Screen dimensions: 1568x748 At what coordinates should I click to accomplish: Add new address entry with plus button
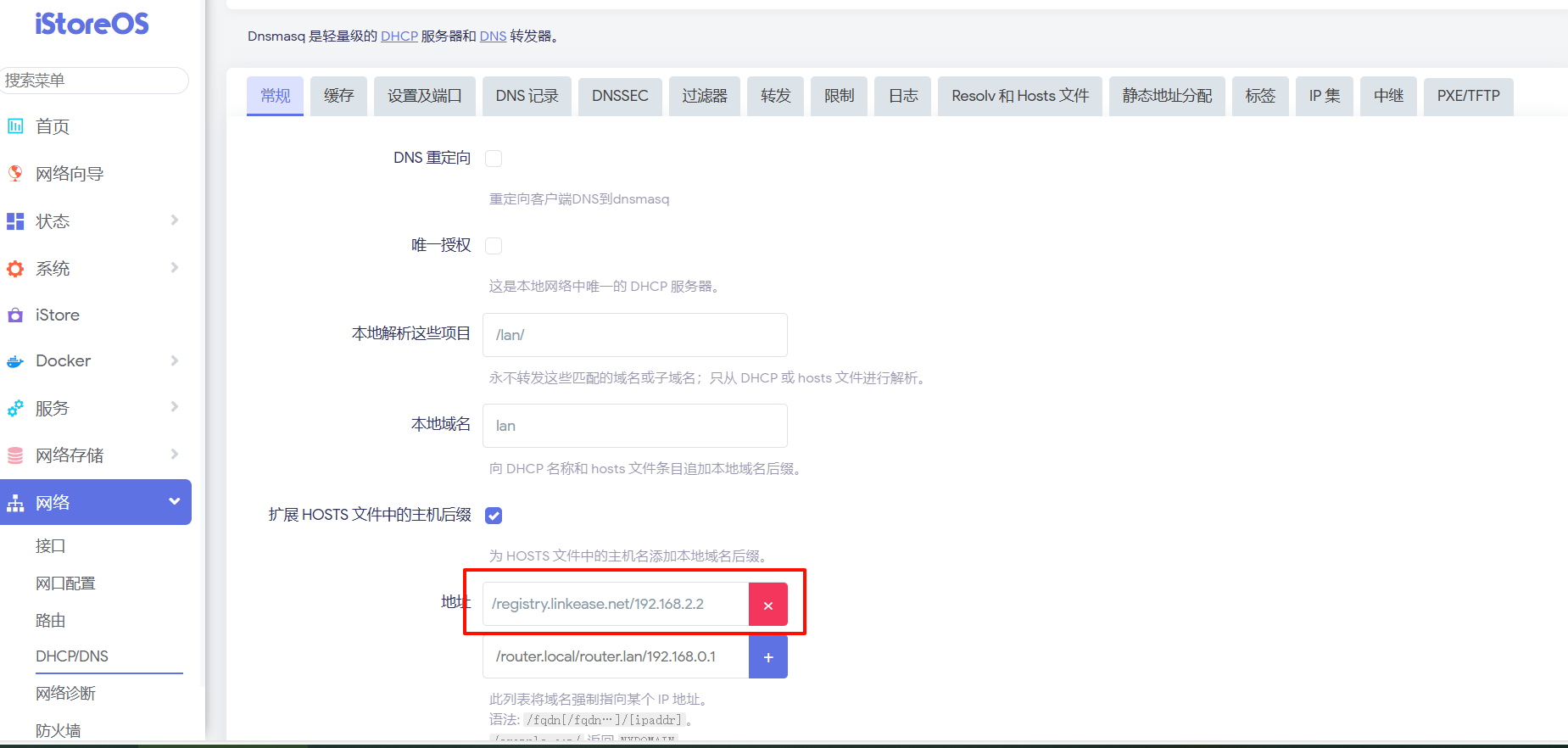(x=767, y=657)
